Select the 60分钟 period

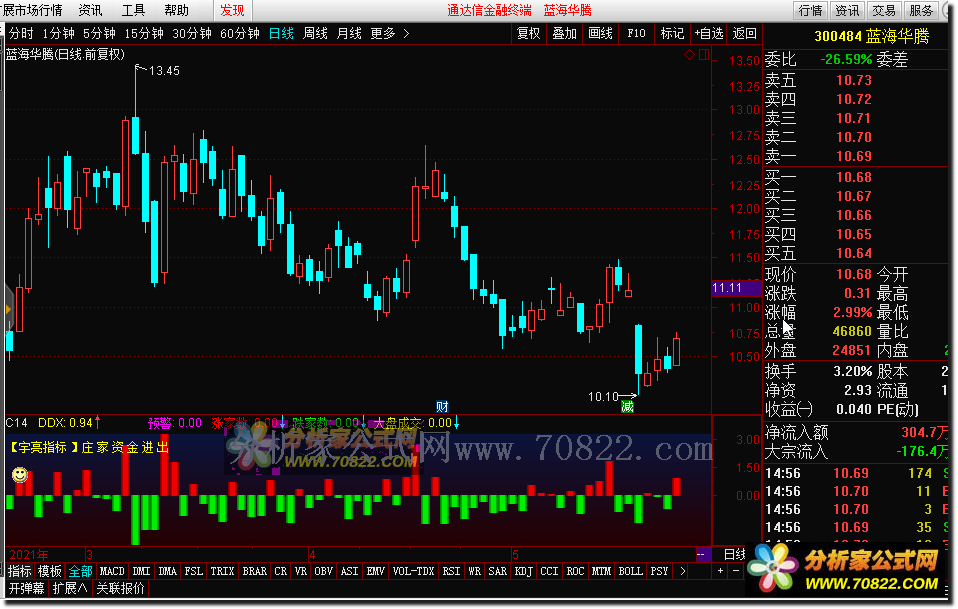(x=240, y=34)
